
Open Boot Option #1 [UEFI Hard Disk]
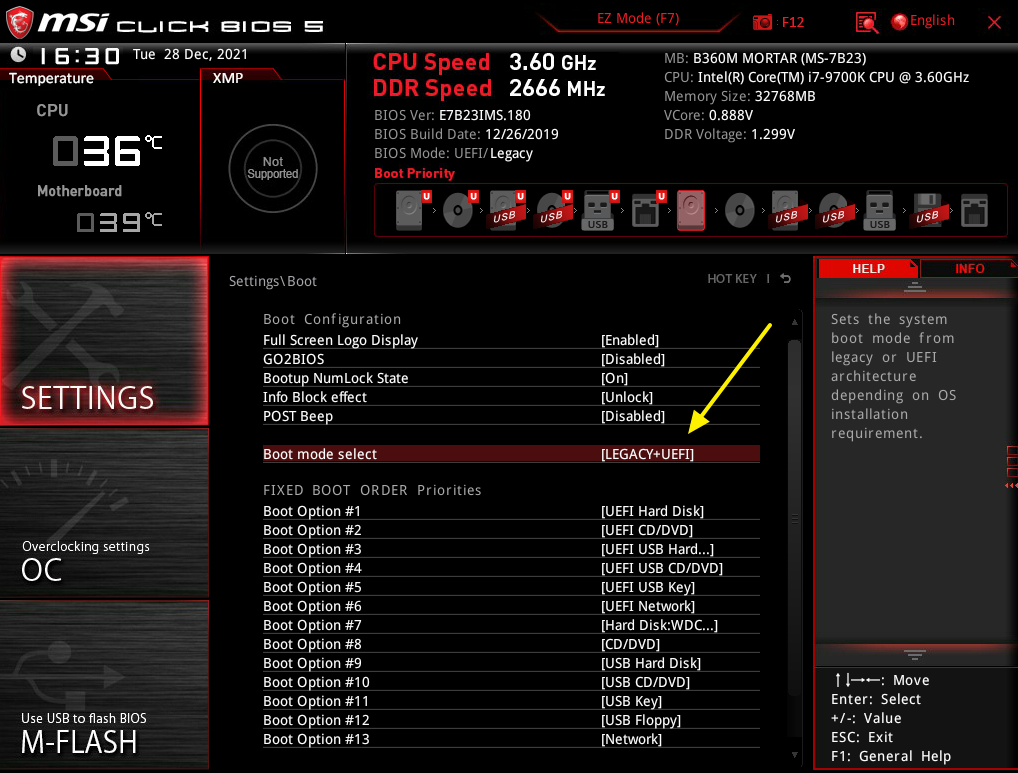tap(511, 511)
